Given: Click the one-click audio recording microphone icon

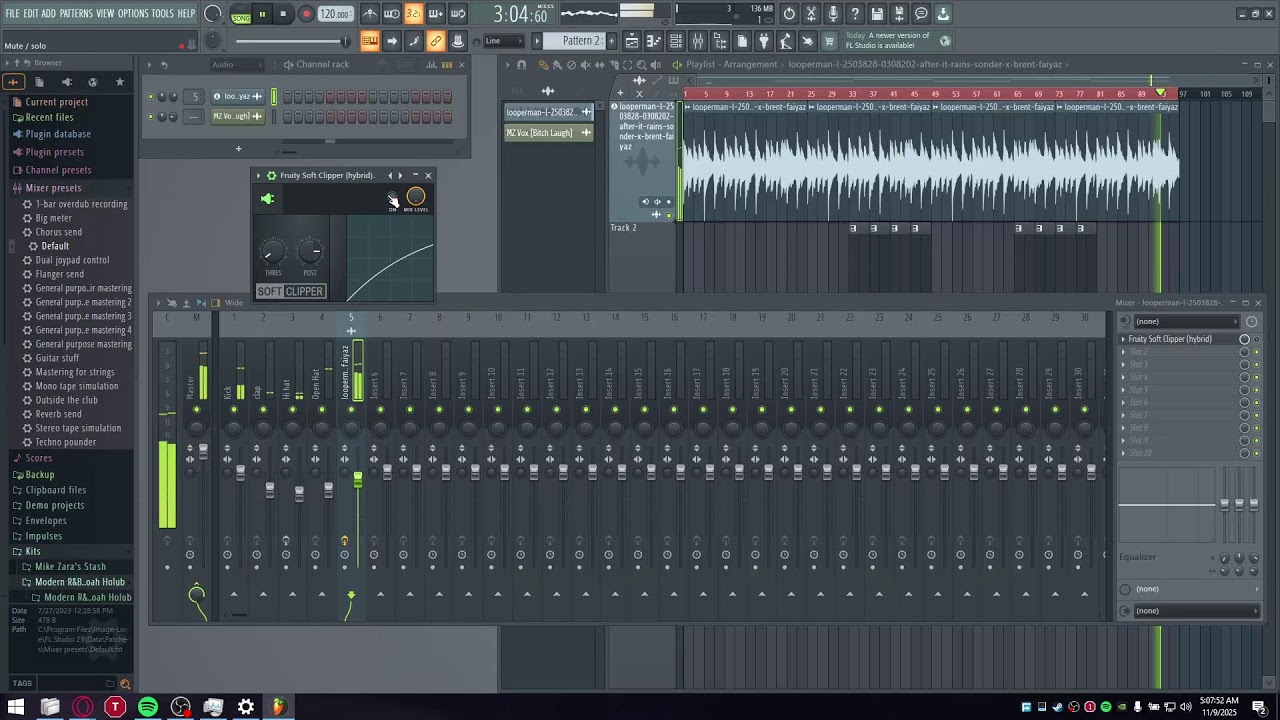Looking at the screenshot, I should pos(833,14).
